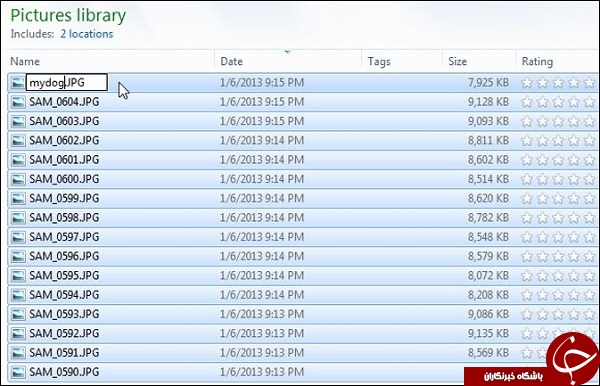Image resolution: width=600 pixels, height=386 pixels.
Task: Click the file icon for SAM_0599.JPG
Action: pyautogui.click(x=18, y=198)
